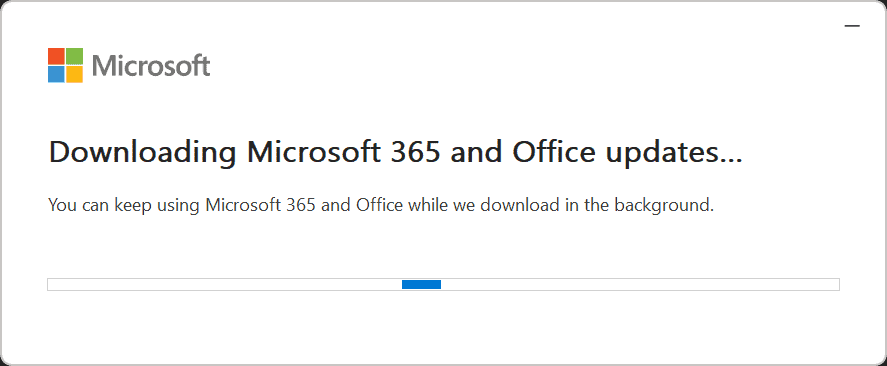Click "You can keep using" in description
887x366 pixels.
point(124,205)
